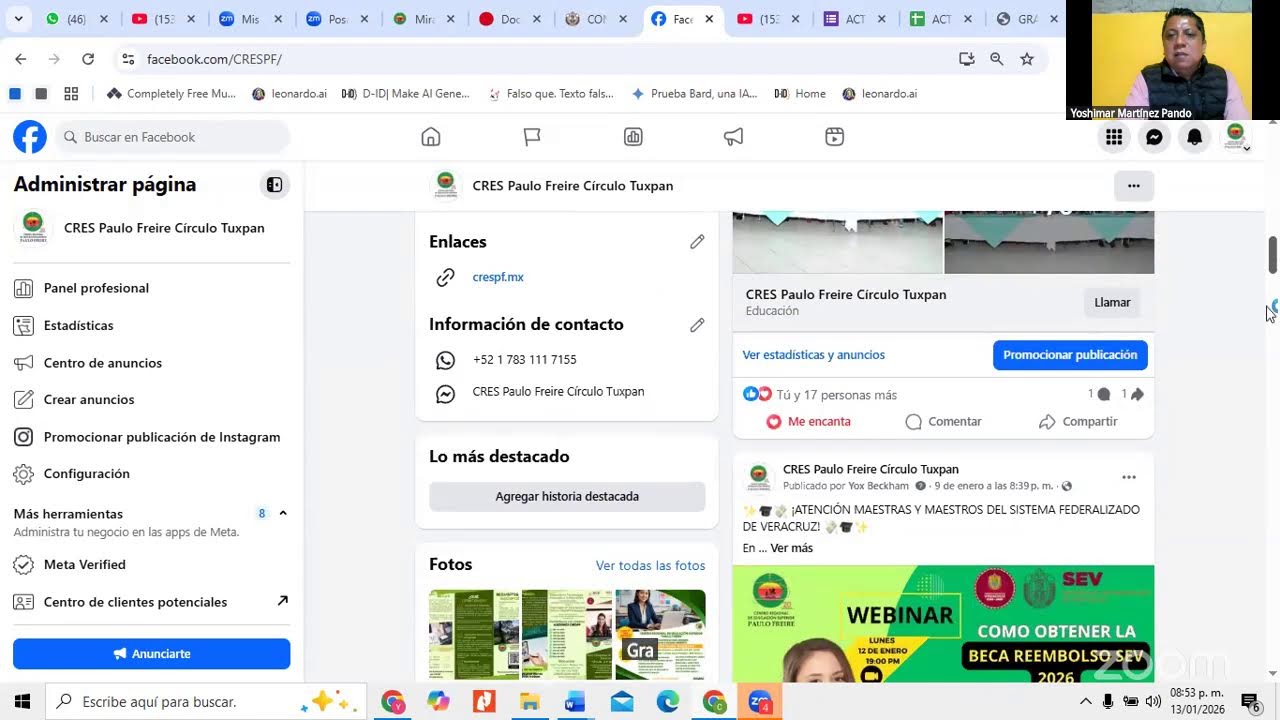
Task: Click the Agregar historia destacada button
Action: [567, 496]
